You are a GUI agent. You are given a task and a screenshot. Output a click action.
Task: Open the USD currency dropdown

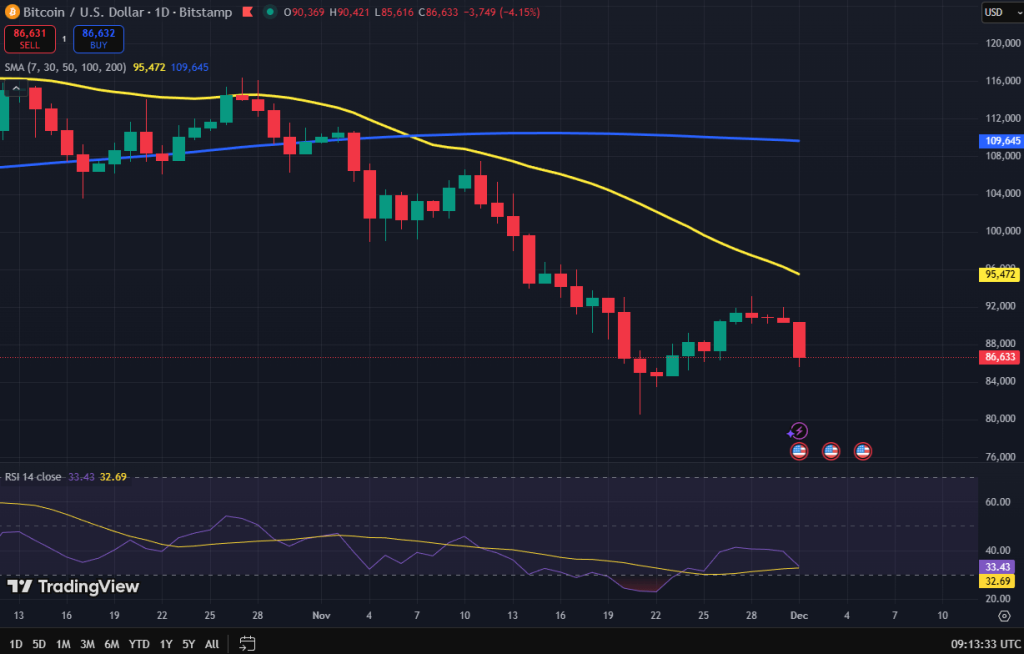point(1002,12)
